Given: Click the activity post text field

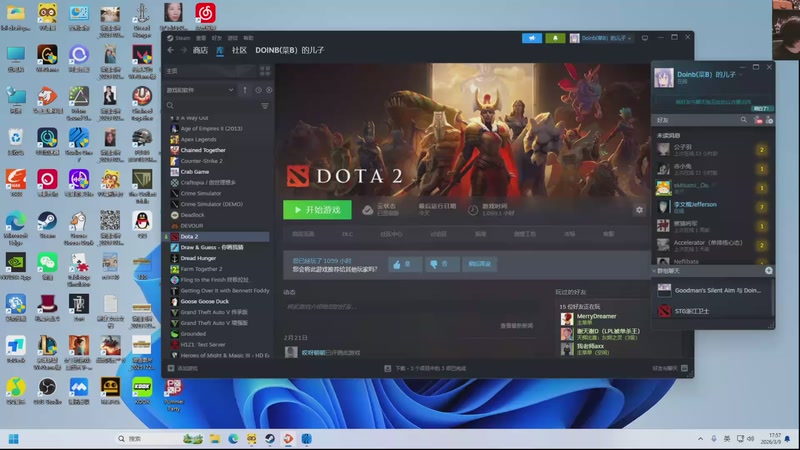Looking at the screenshot, I should (411, 307).
